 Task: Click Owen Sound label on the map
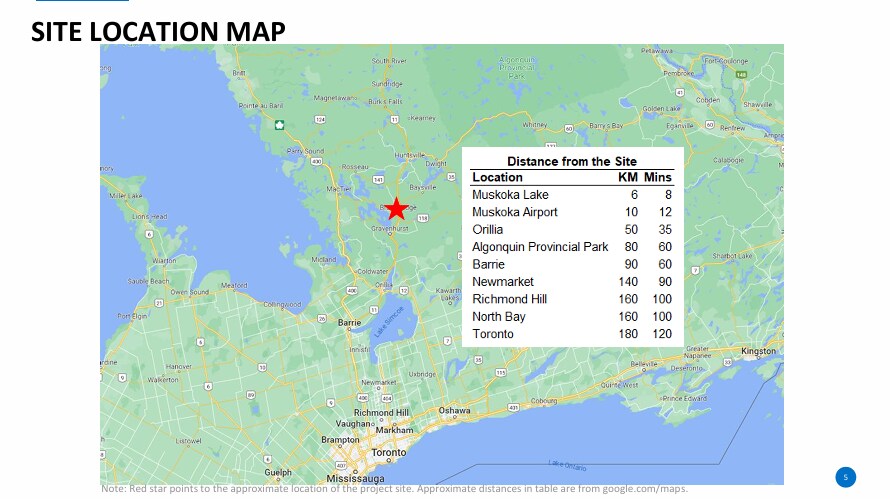coord(190,292)
